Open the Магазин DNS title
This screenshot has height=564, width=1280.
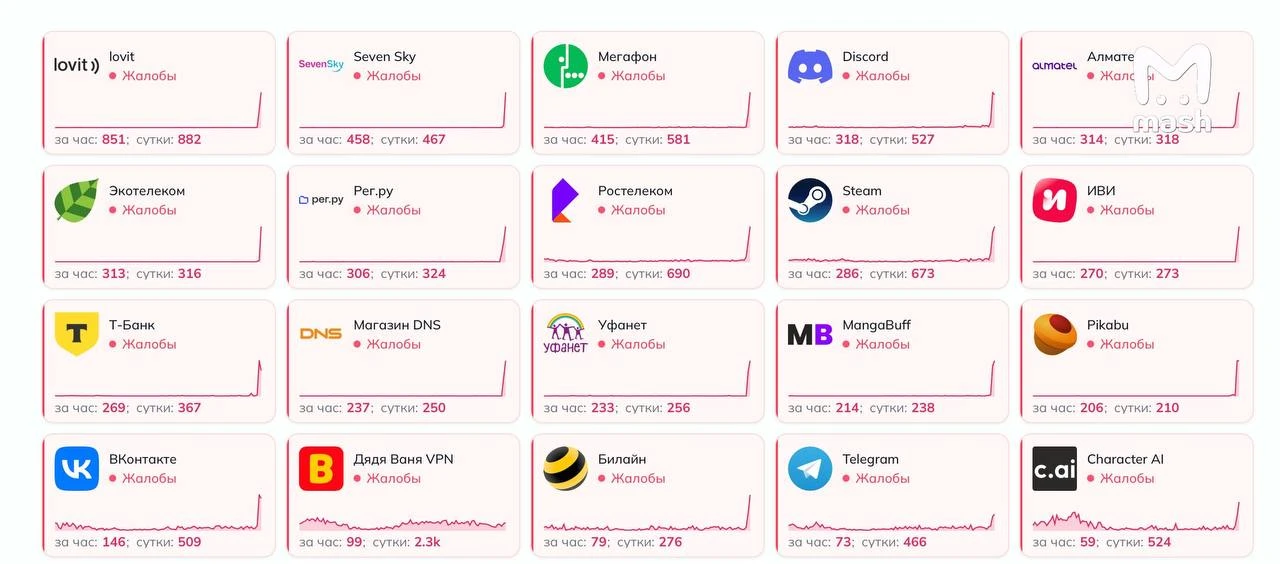[397, 325]
